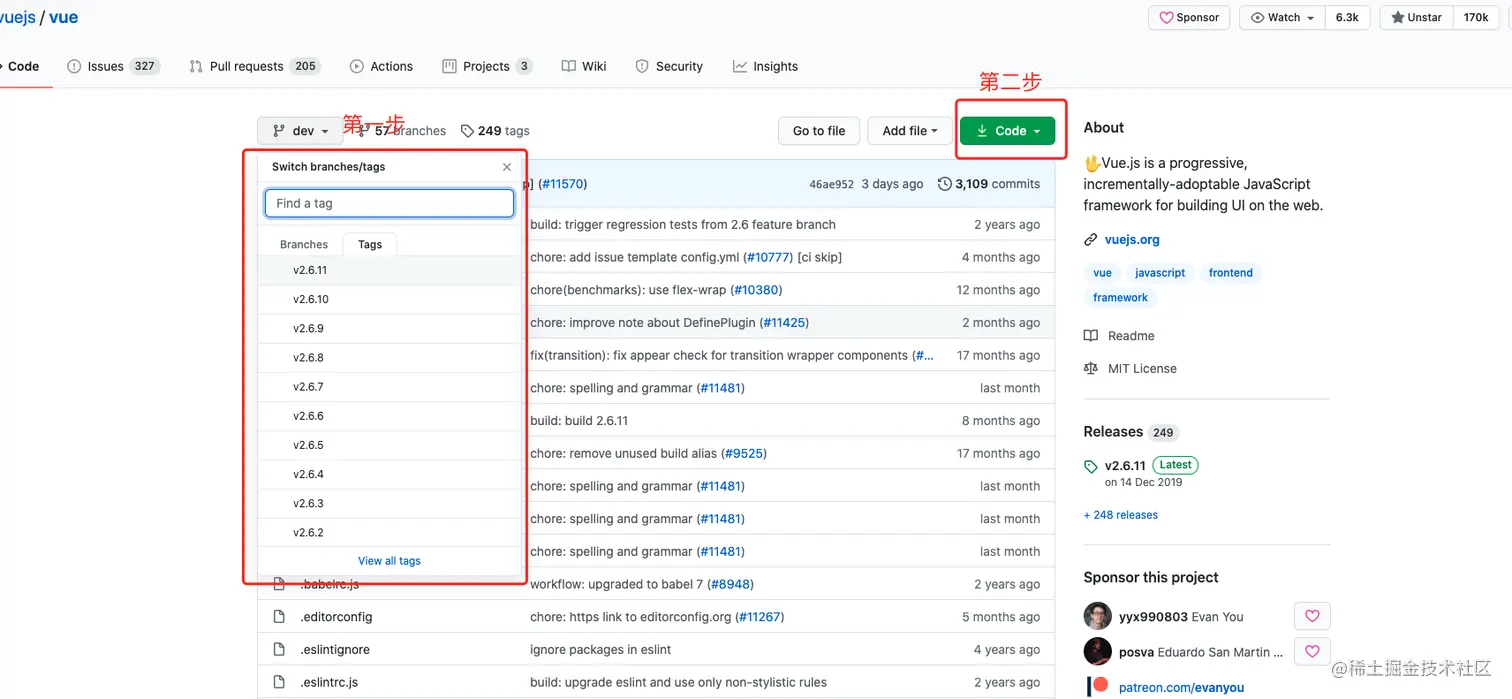Open the Watch dropdown
The width and height of the screenshot is (1512, 699).
tap(1283, 17)
